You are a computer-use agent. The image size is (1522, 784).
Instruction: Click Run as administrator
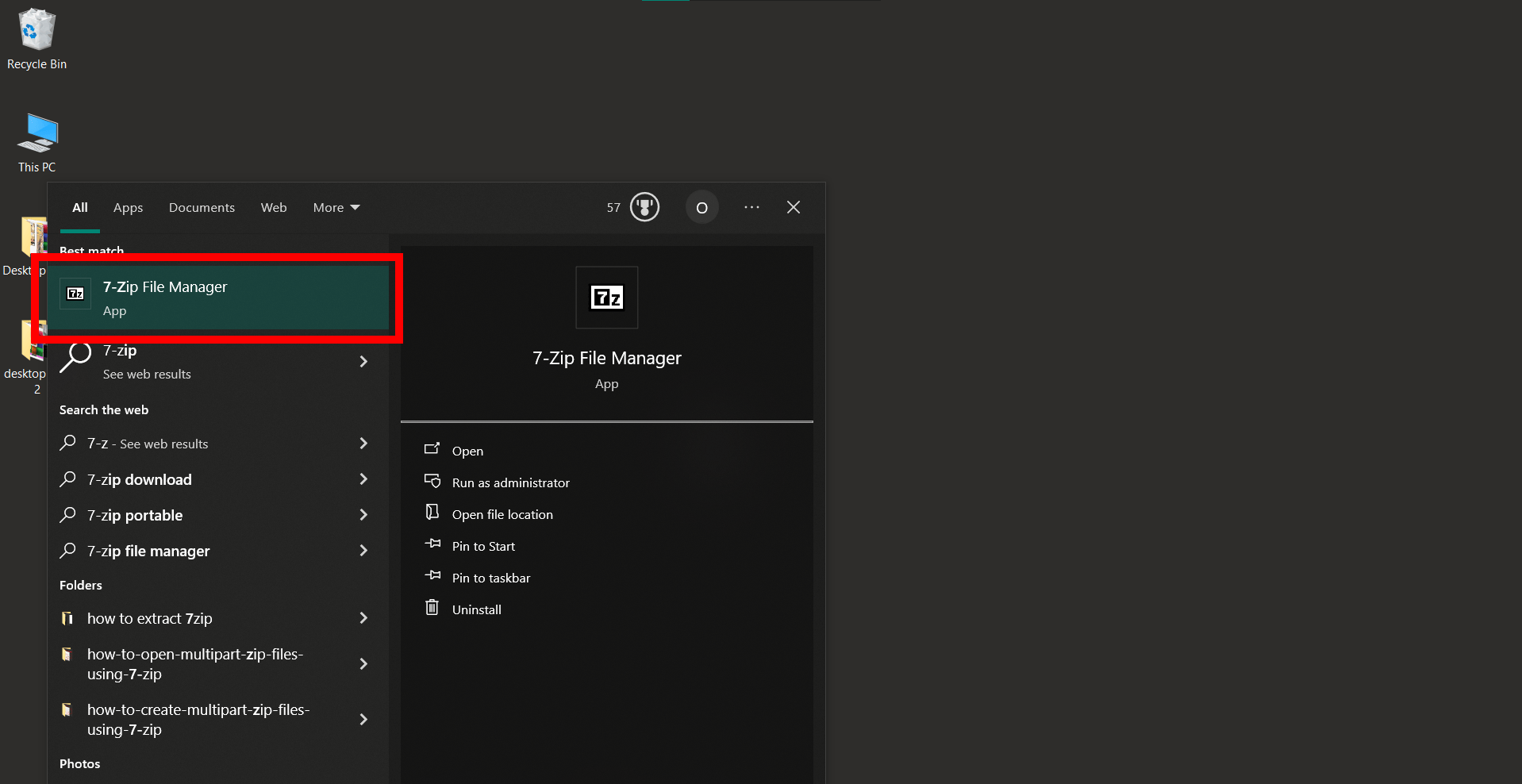tap(510, 482)
